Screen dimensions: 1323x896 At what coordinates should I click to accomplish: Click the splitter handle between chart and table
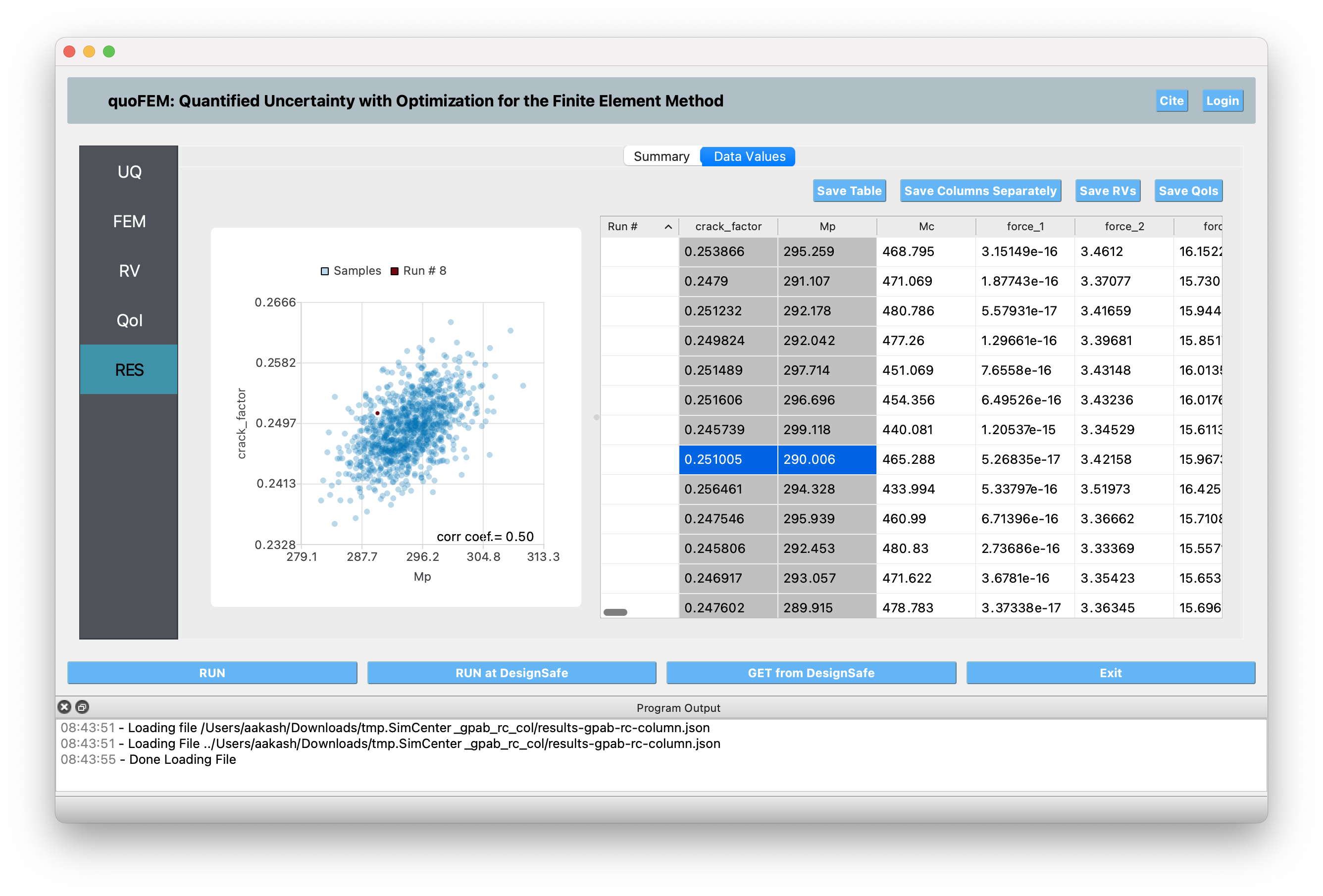(x=596, y=417)
